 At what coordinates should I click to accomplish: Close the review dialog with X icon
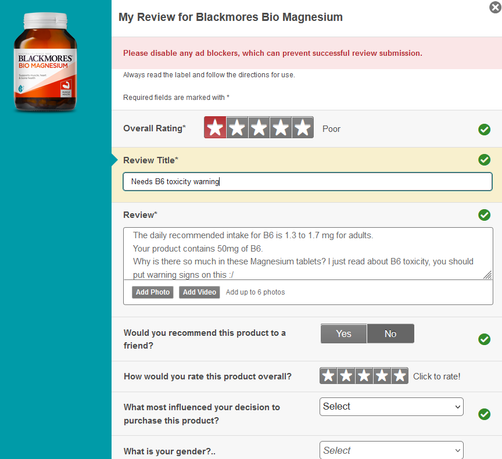[x=495, y=7]
